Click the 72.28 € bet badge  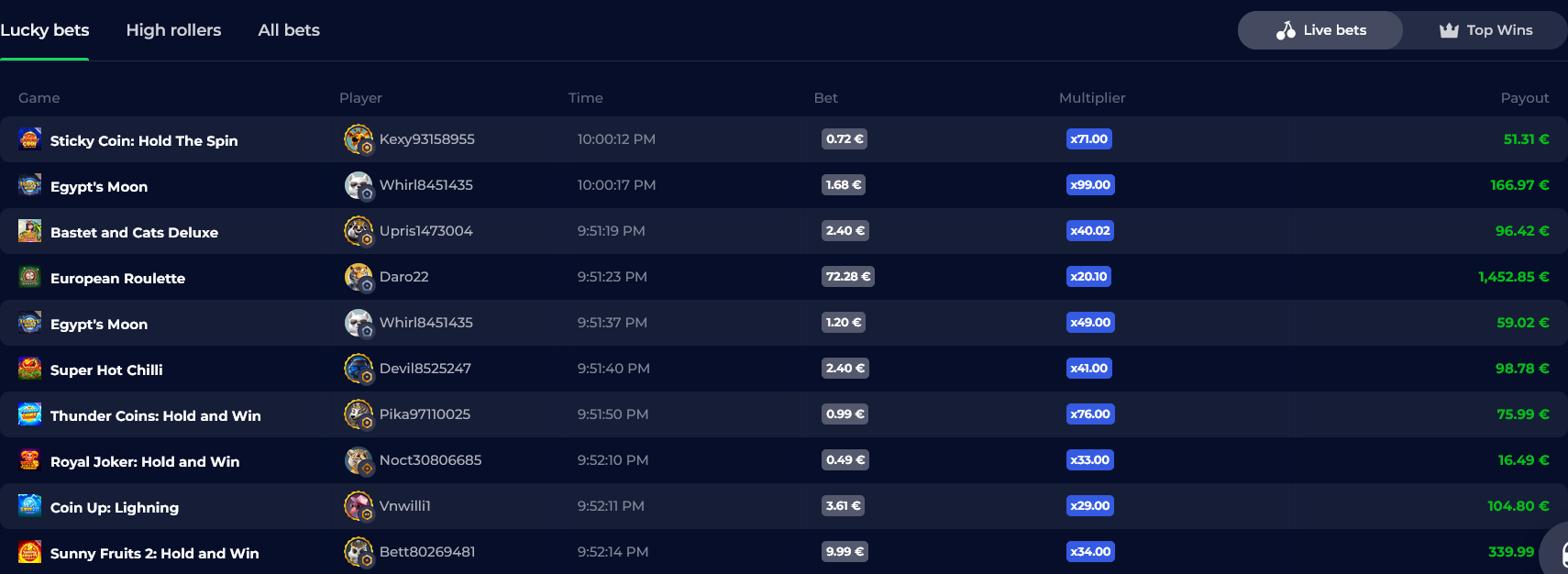848,277
